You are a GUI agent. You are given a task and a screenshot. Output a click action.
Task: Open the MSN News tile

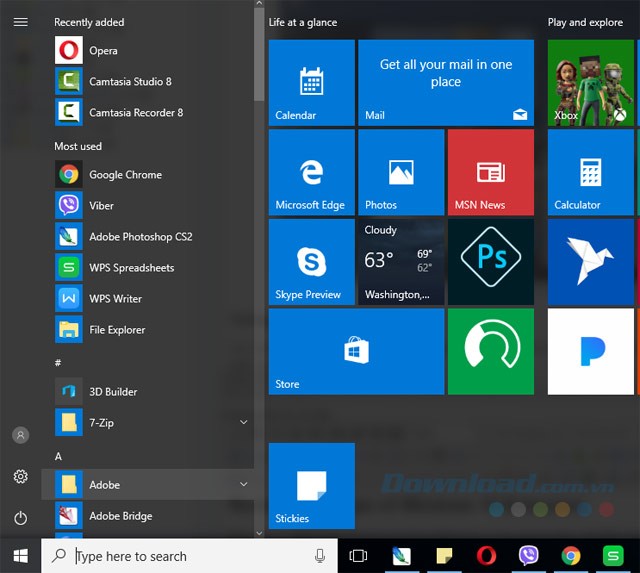490,172
